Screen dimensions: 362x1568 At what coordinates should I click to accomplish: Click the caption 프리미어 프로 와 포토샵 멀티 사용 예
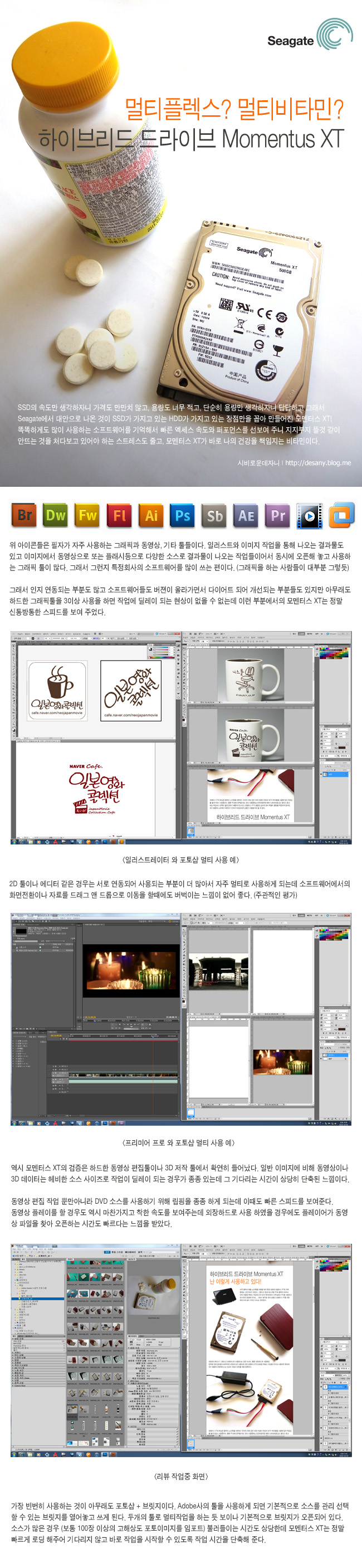[178, 1142]
